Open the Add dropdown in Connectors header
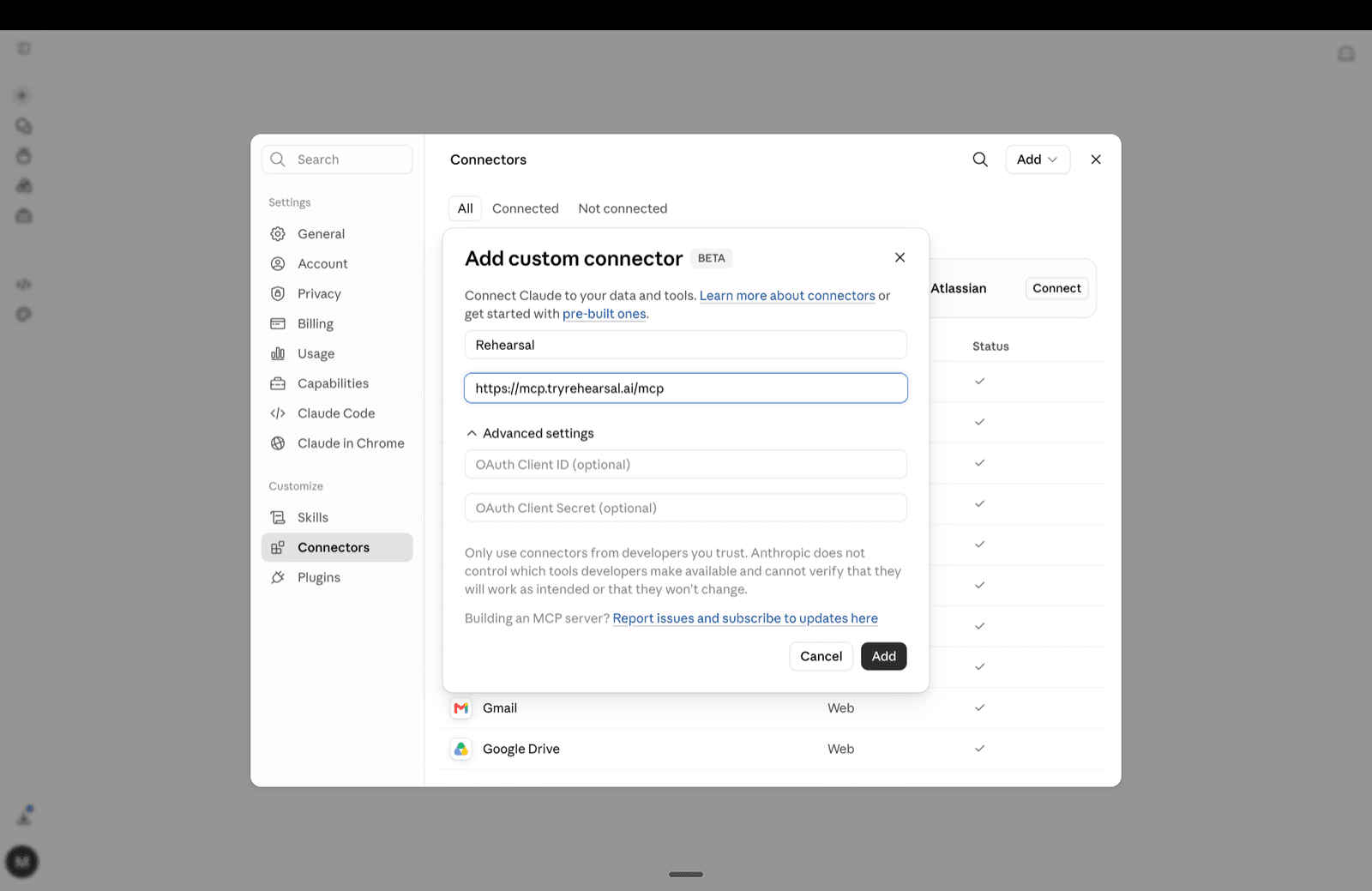 coord(1038,160)
